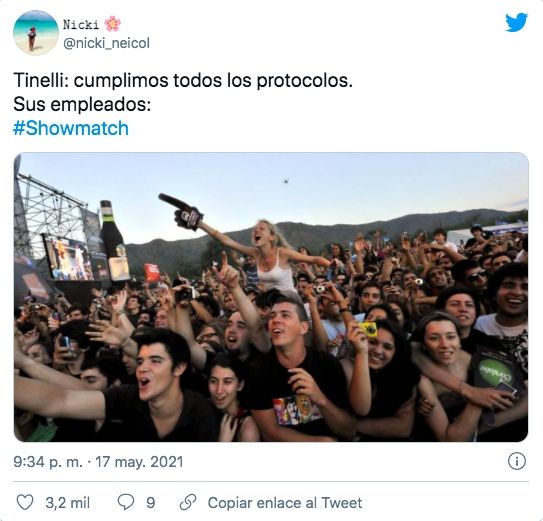The image size is (543, 521).
Task: Click the 3,2 mil likes count
Action: (68, 503)
